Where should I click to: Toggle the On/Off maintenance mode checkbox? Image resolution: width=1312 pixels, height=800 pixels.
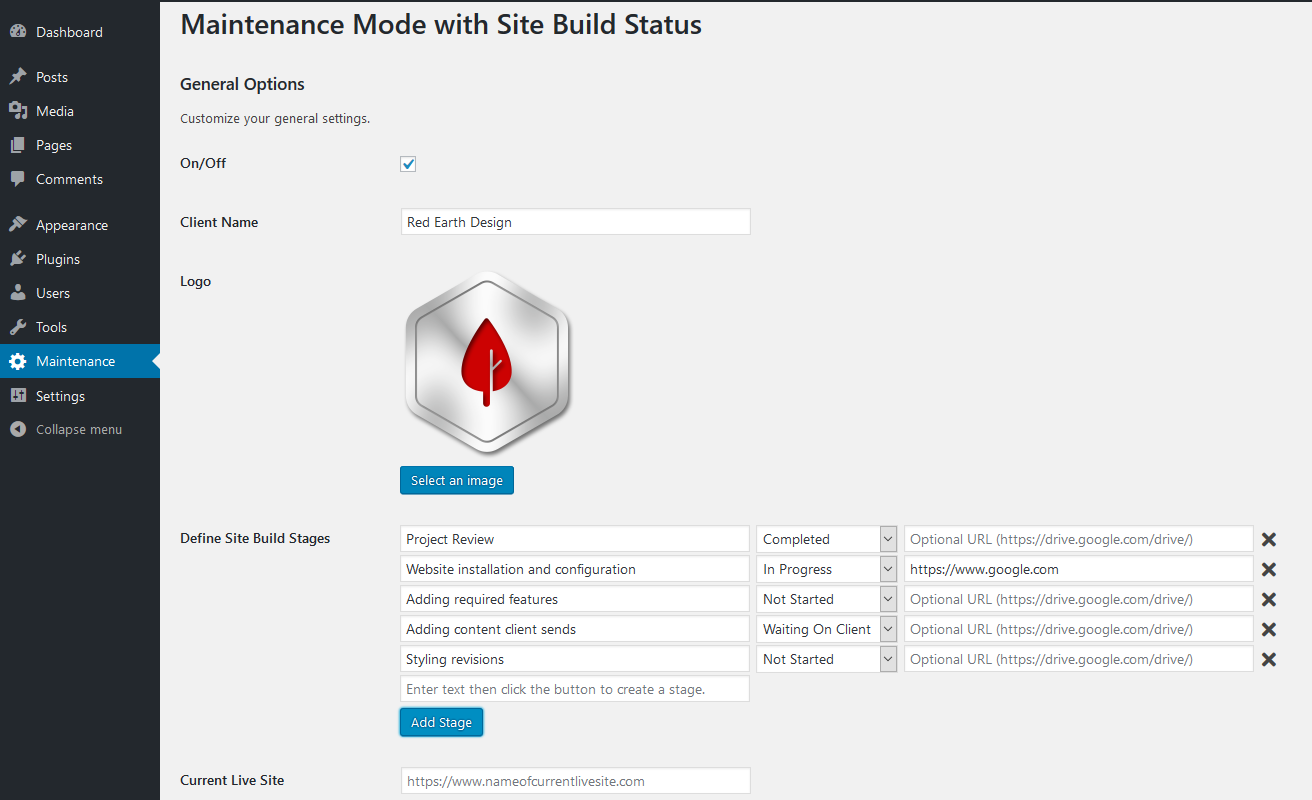click(408, 164)
